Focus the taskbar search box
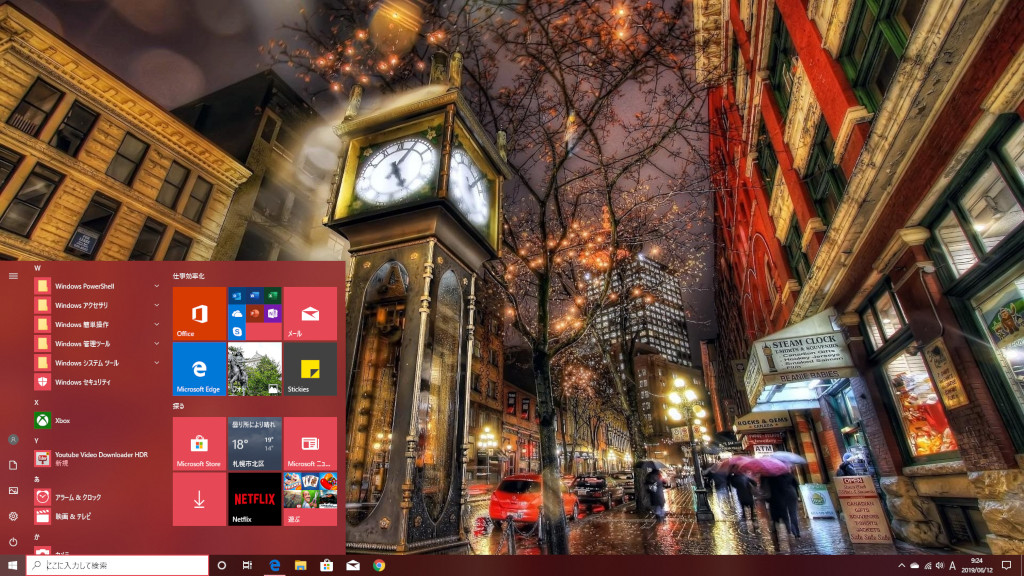The width and height of the screenshot is (1024, 576). [x=118, y=566]
